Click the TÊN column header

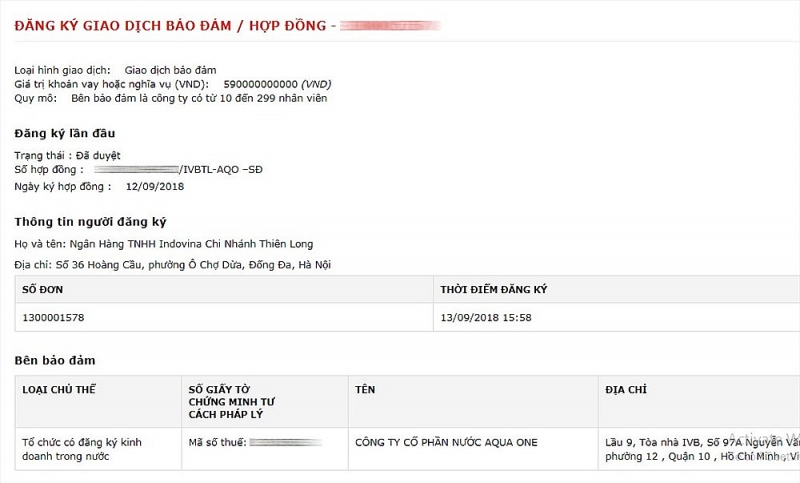click(x=365, y=390)
